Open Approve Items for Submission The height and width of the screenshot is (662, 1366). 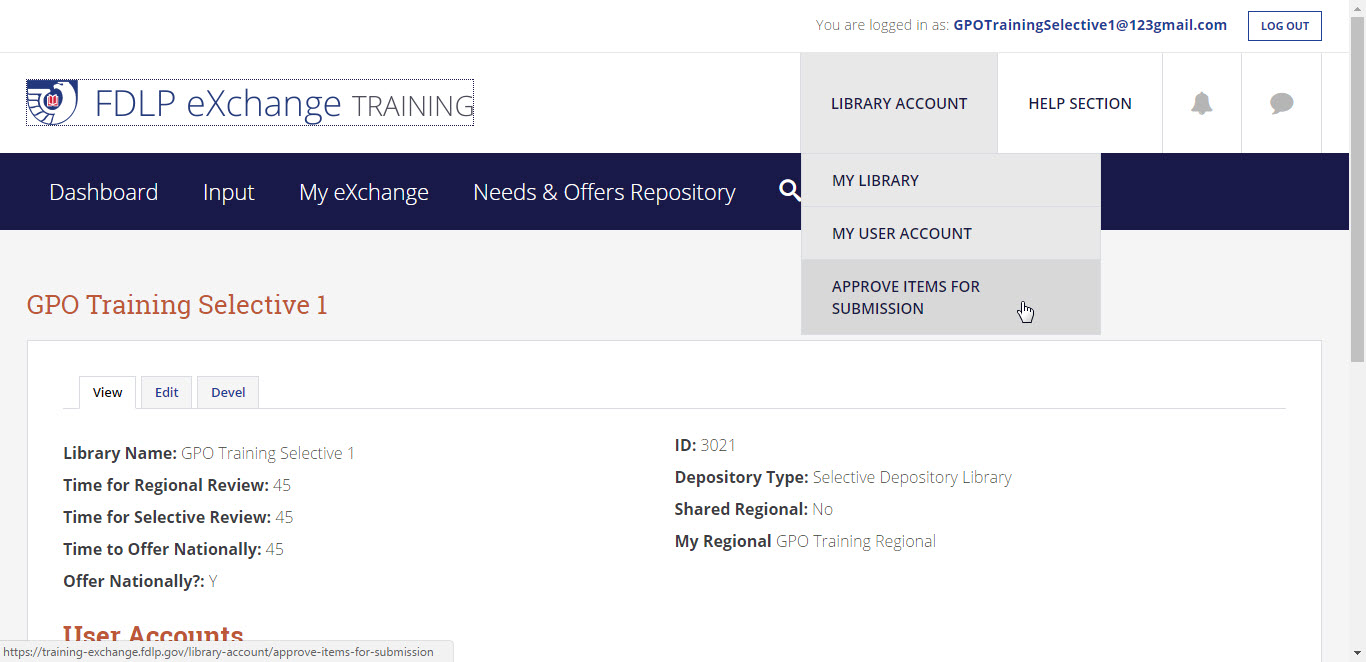pyautogui.click(x=951, y=297)
